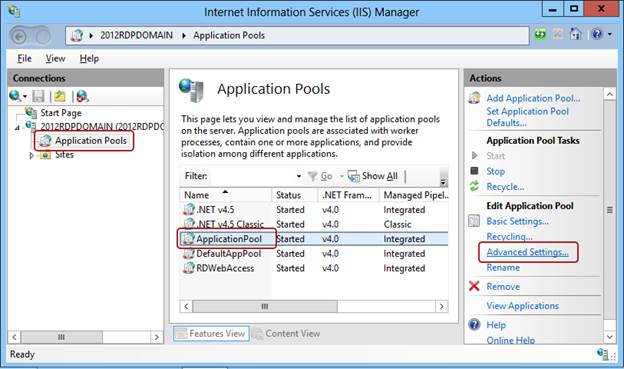Click the Show All button
This screenshot has height=369, width=624.
click(373, 176)
